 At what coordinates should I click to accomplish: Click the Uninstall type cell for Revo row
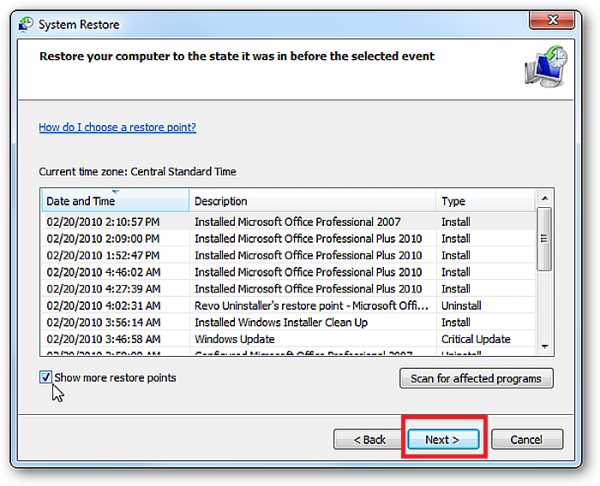point(461,306)
